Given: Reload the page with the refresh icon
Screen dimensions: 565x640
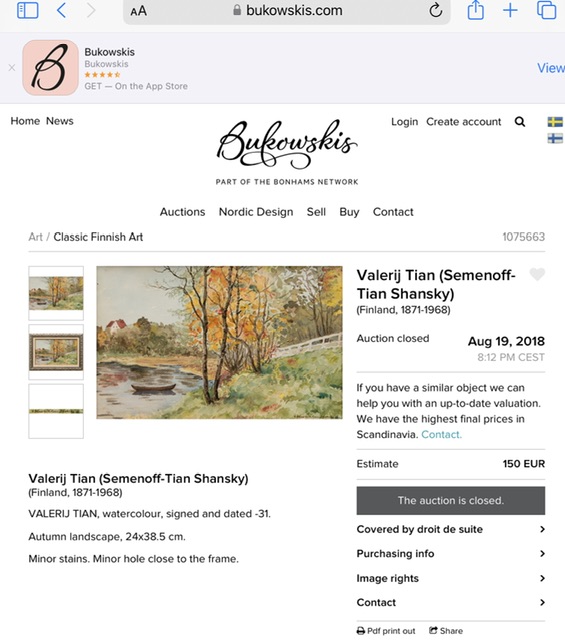Looking at the screenshot, I should click(436, 10).
